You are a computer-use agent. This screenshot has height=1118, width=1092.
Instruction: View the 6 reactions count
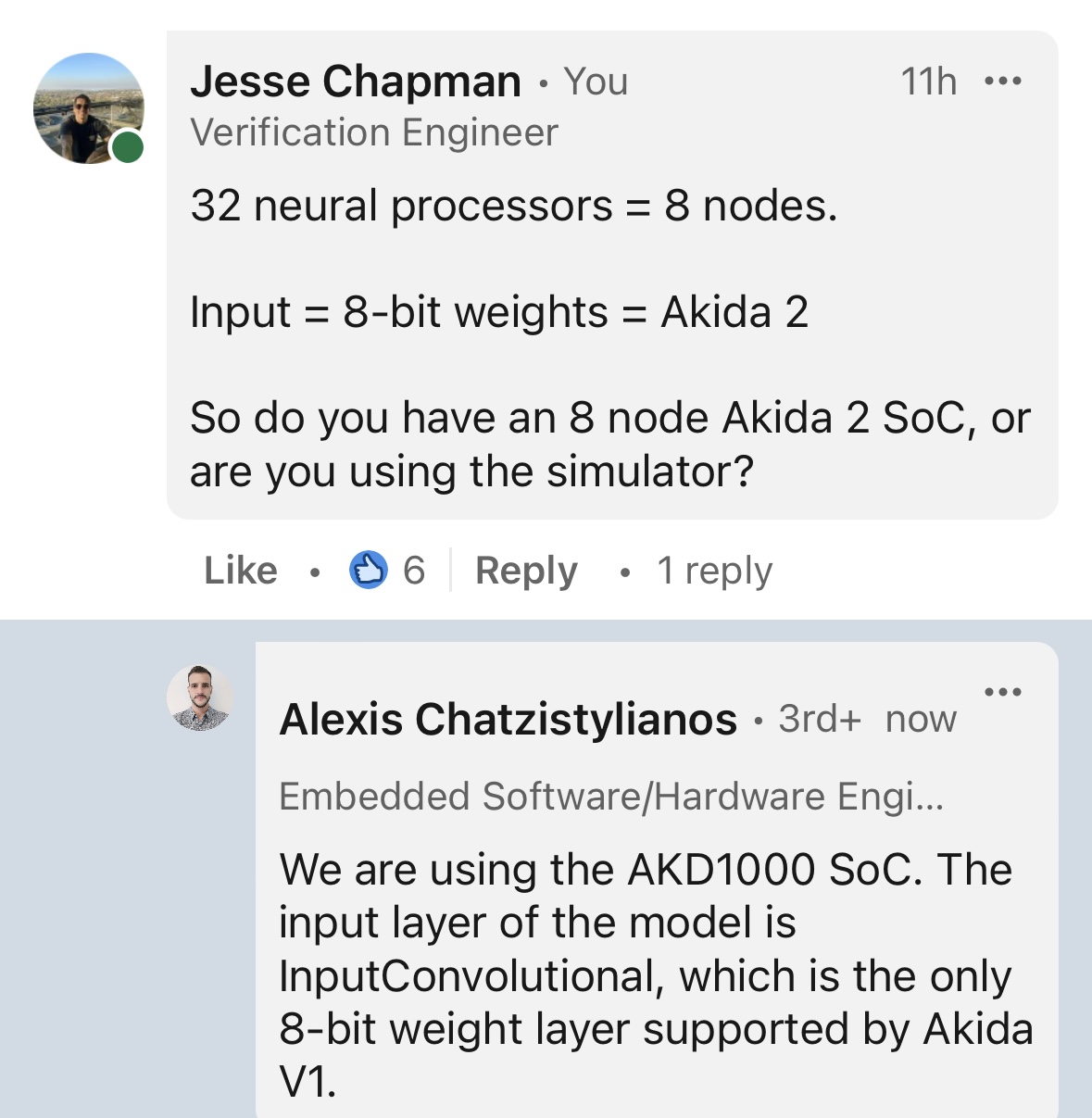click(414, 571)
